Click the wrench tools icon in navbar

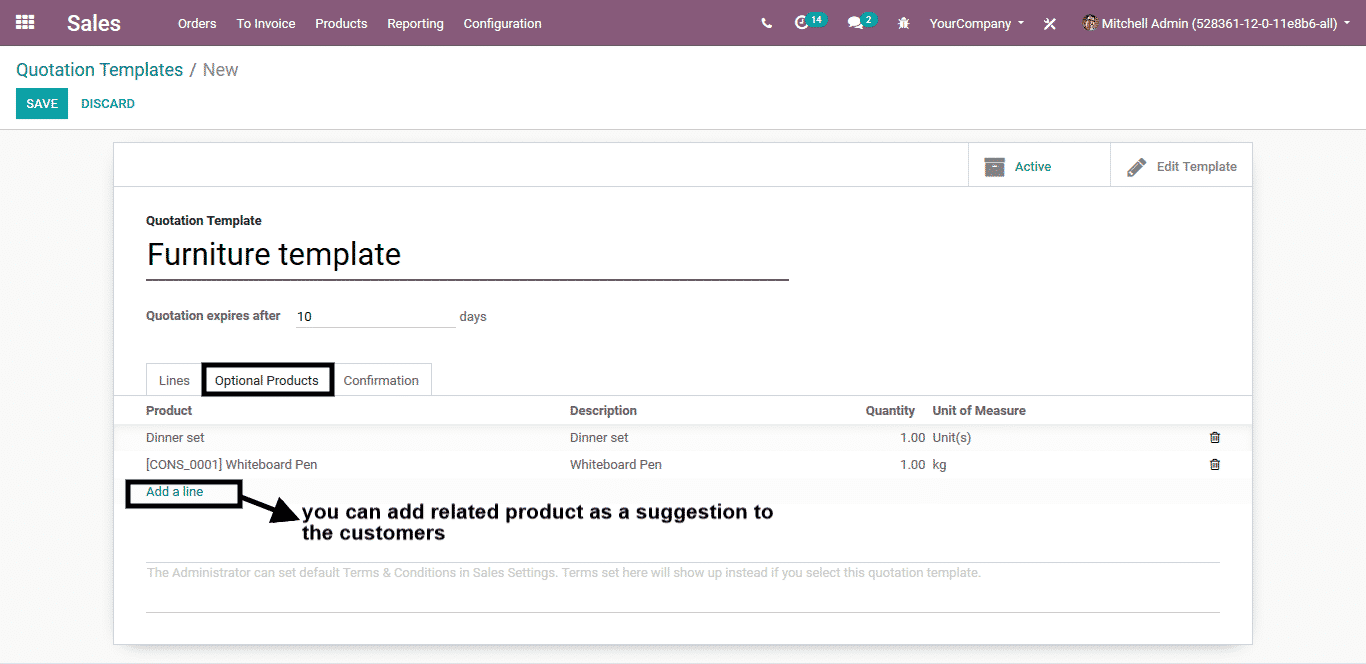click(1050, 23)
